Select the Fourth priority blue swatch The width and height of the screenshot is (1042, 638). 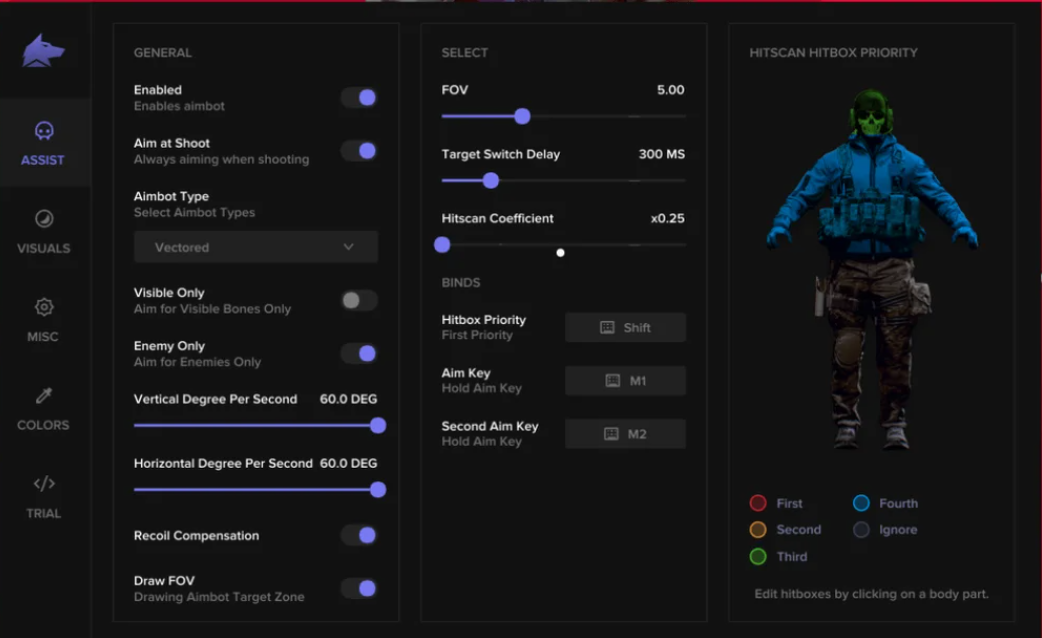tap(861, 503)
